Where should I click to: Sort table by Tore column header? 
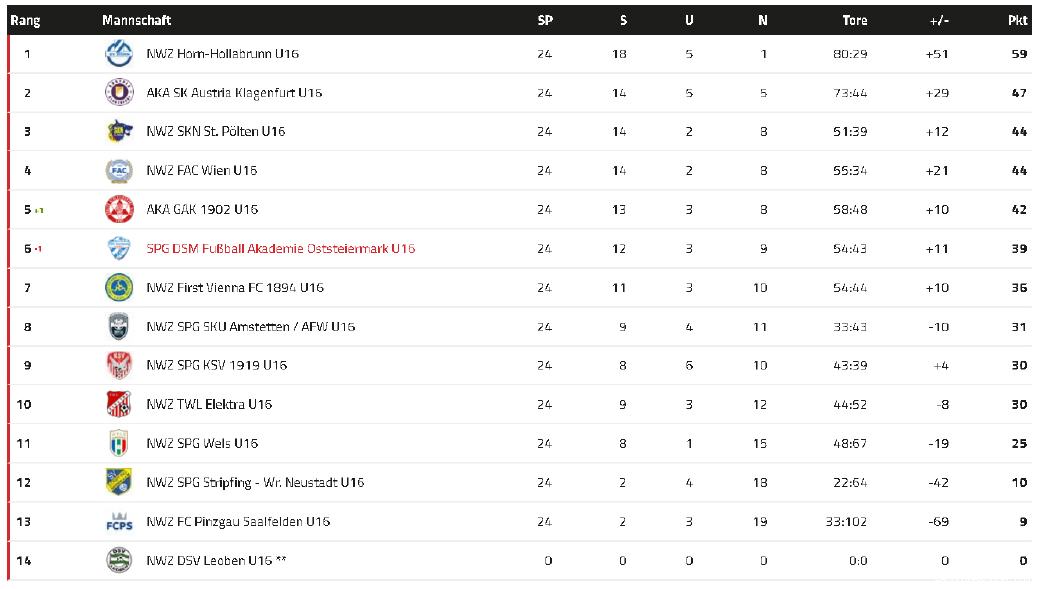coord(854,20)
